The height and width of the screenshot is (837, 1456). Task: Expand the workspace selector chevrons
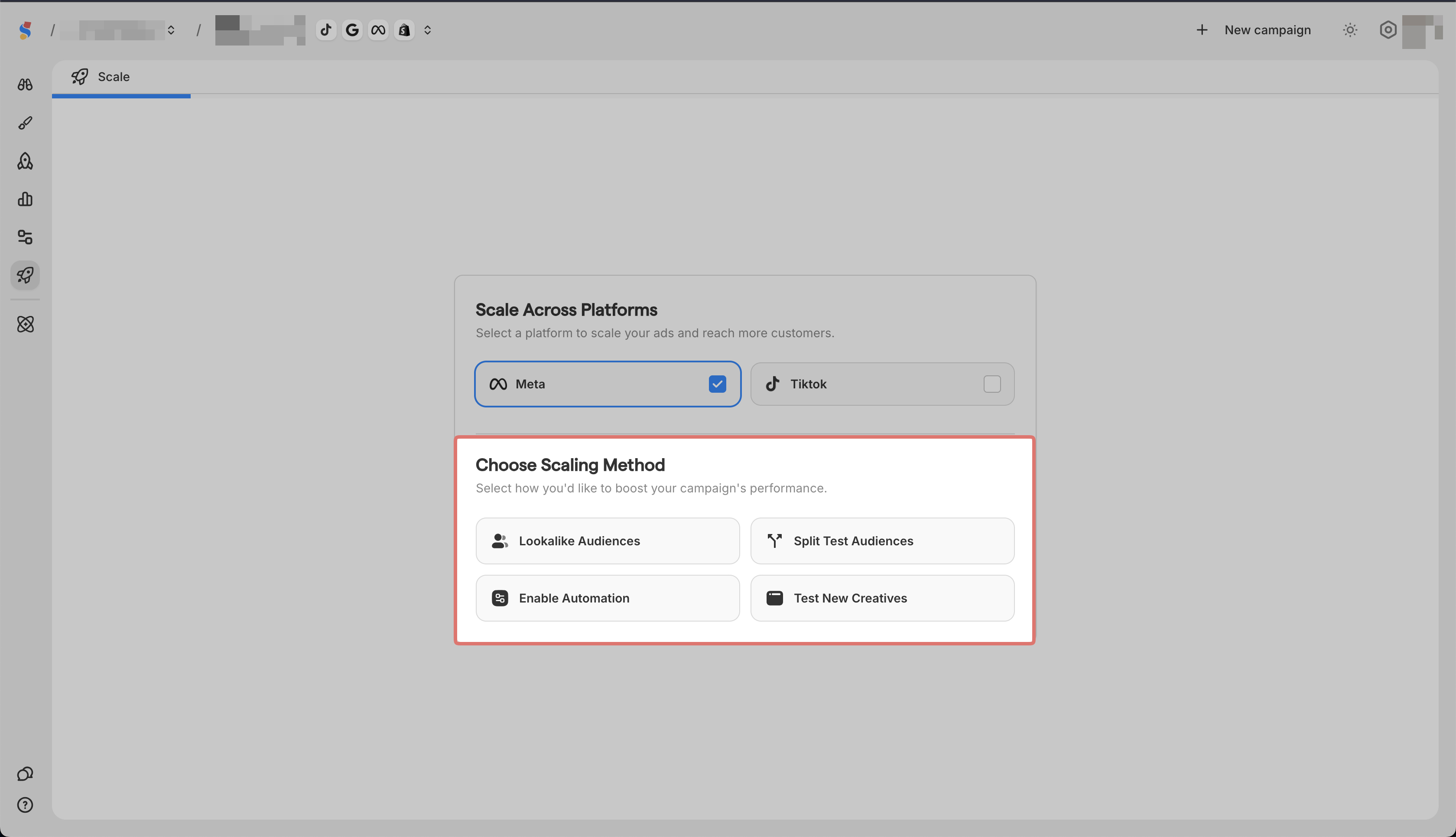pos(171,30)
